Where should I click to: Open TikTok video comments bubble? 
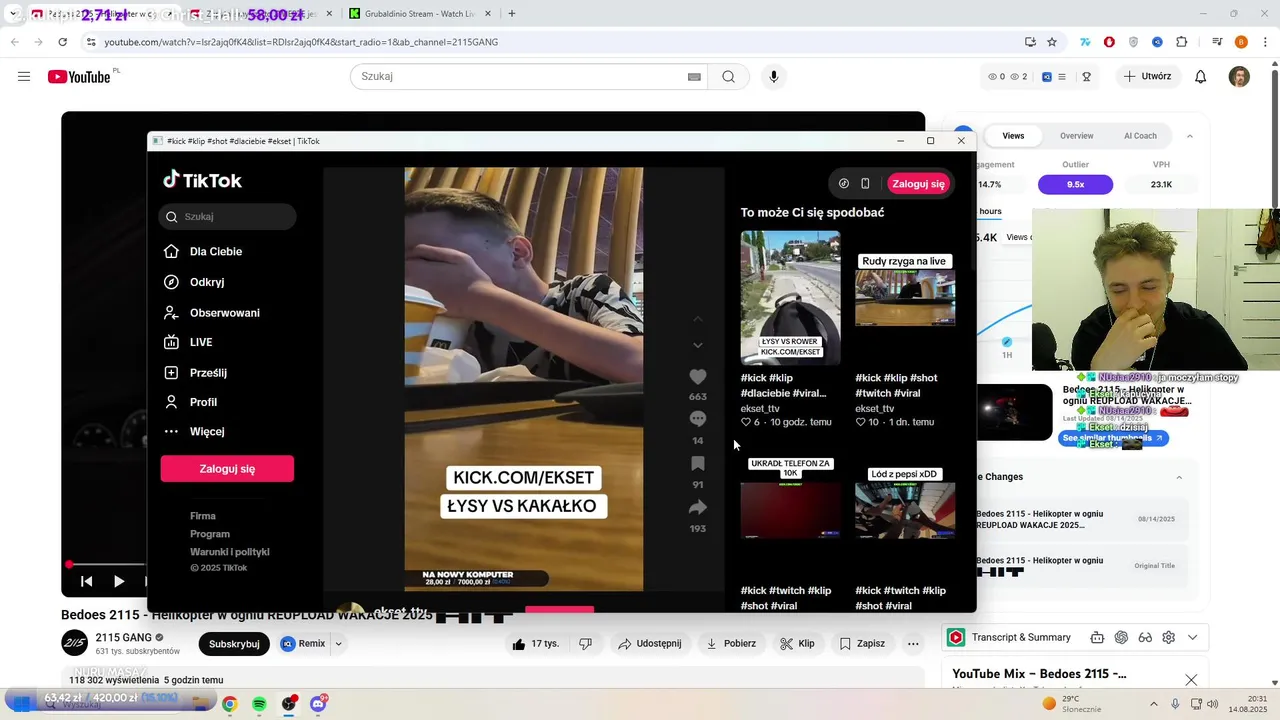tap(698, 419)
